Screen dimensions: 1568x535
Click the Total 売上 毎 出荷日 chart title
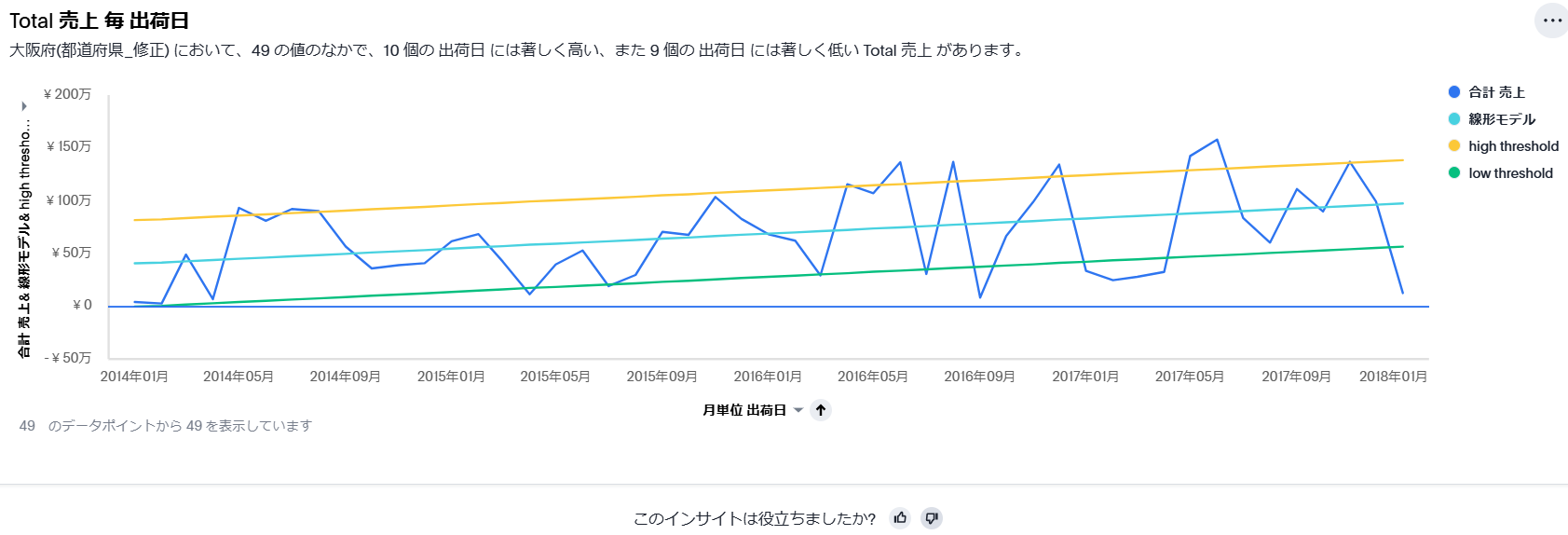[100, 21]
